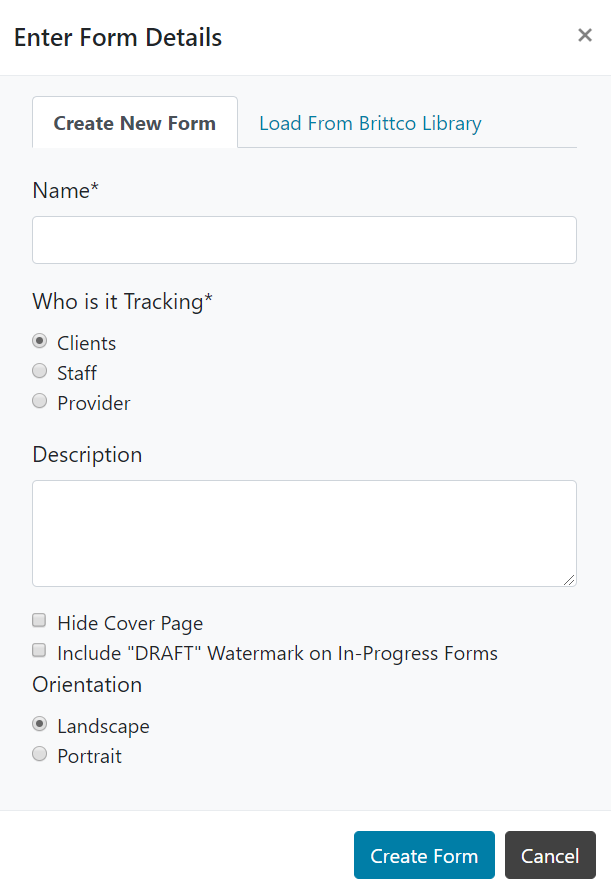Focus the Description text area
Screen dimensions: 611x887
(304, 532)
